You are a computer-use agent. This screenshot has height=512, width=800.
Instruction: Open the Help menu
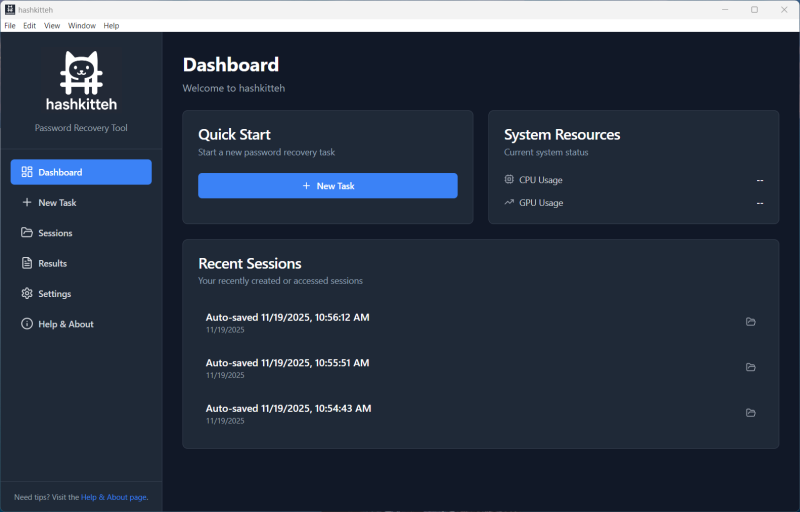point(111,25)
